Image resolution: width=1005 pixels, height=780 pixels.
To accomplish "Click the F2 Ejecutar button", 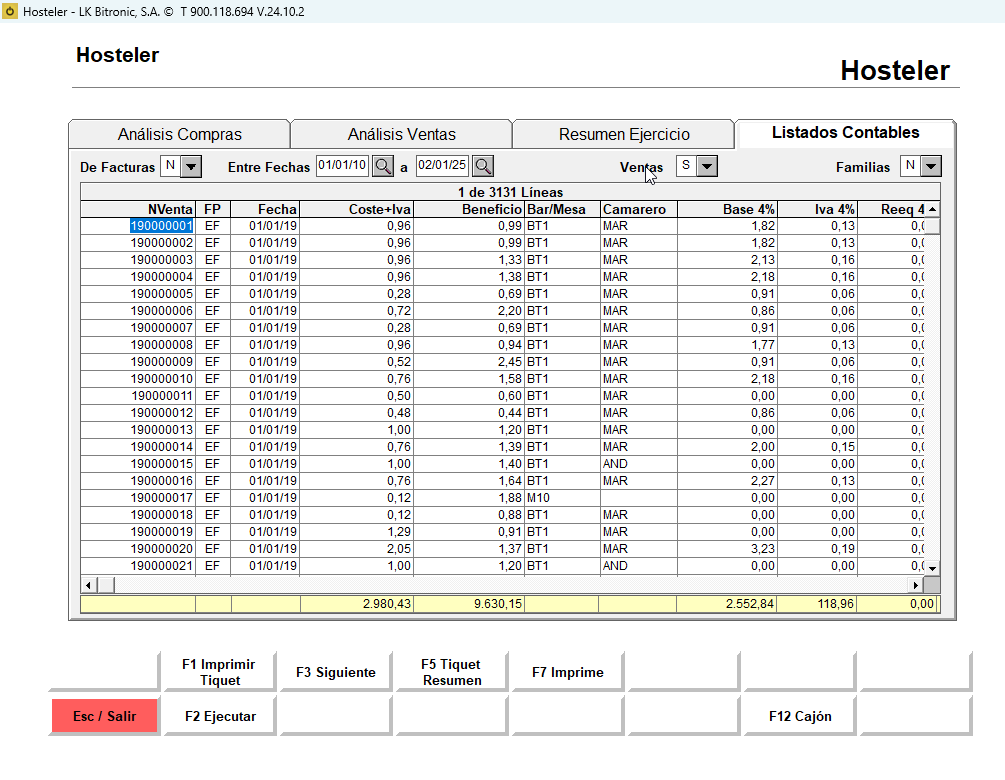I will (220, 716).
